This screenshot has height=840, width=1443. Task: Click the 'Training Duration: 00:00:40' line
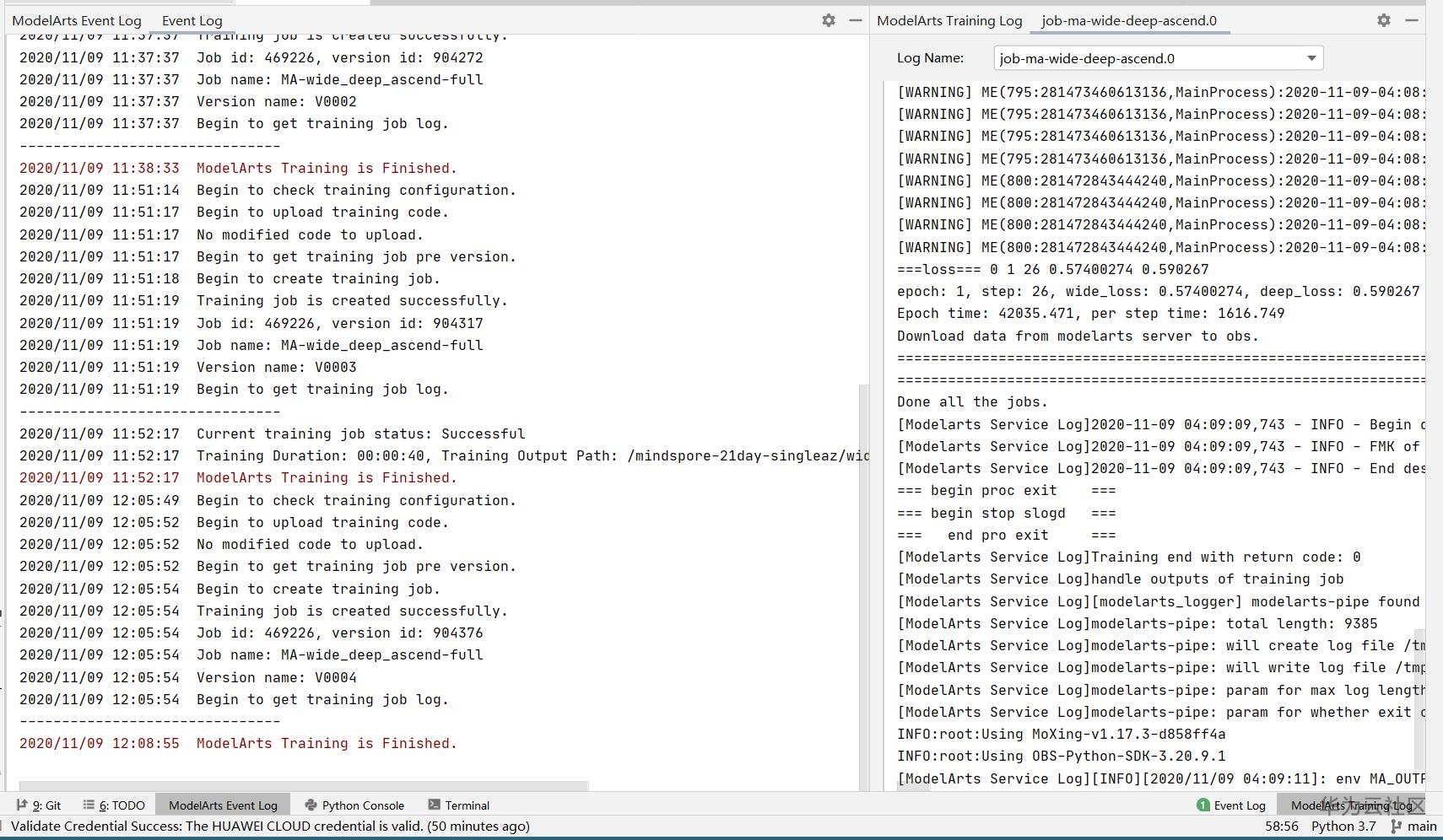(x=444, y=455)
